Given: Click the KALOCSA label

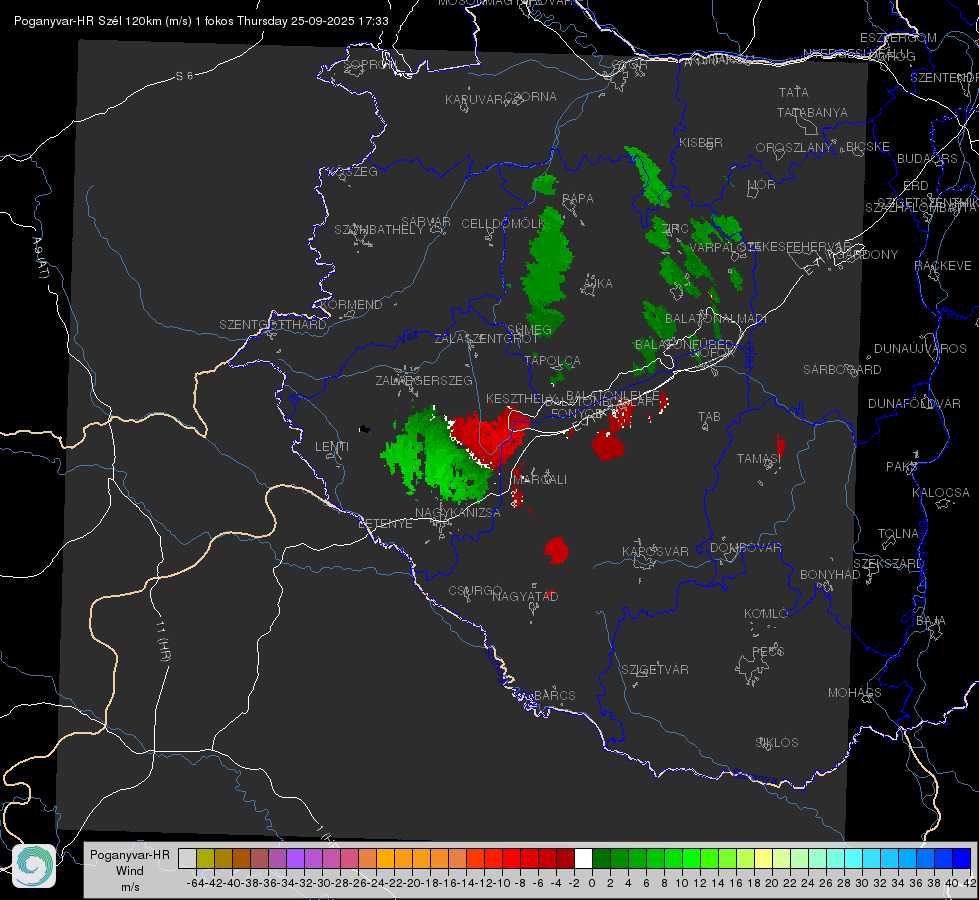Looking at the screenshot, I should (940, 493).
